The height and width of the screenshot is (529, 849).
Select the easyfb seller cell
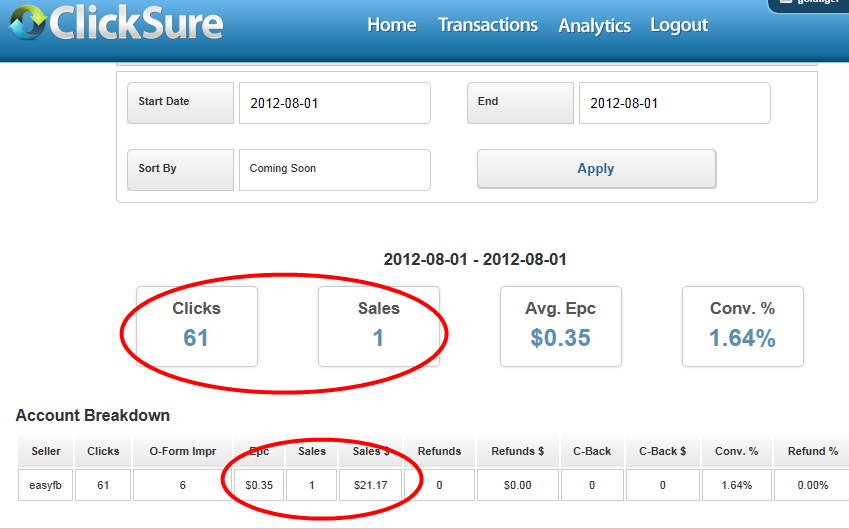click(45, 485)
